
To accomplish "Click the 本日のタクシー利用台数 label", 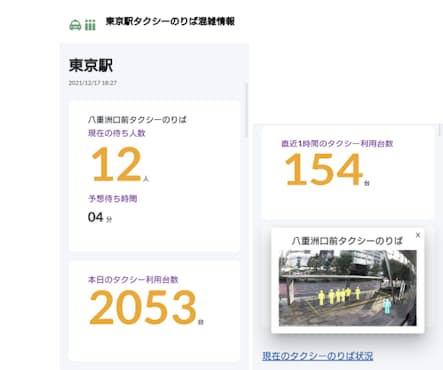I will point(133,279).
